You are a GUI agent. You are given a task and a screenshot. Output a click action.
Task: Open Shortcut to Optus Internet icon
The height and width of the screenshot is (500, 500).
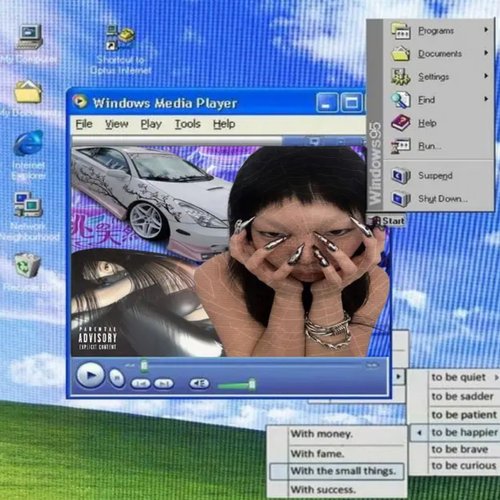click(120, 37)
